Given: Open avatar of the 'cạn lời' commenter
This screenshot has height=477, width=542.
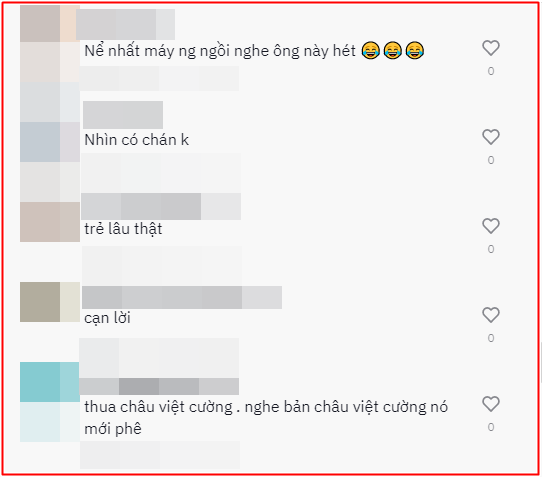Looking at the screenshot, I should point(50,302).
